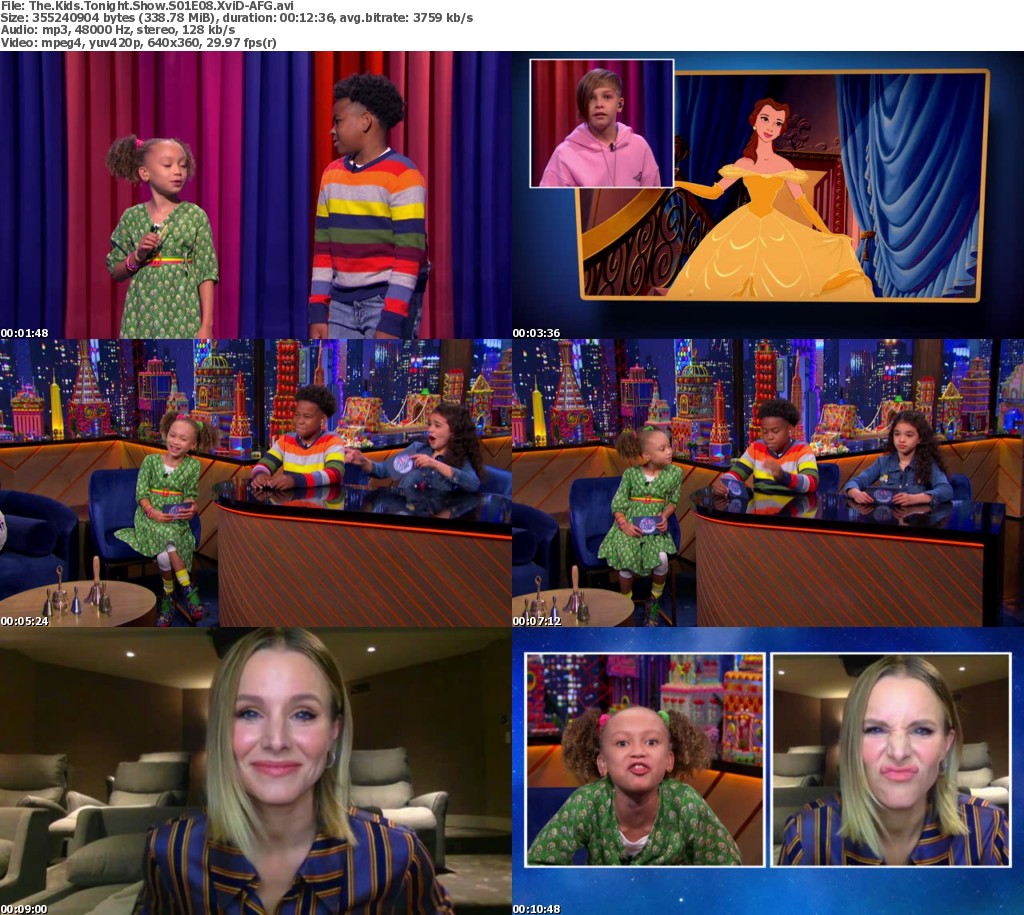Select split-screen panel of girl in green dress
The width and height of the screenshot is (1024, 915).
pos(645,760)
